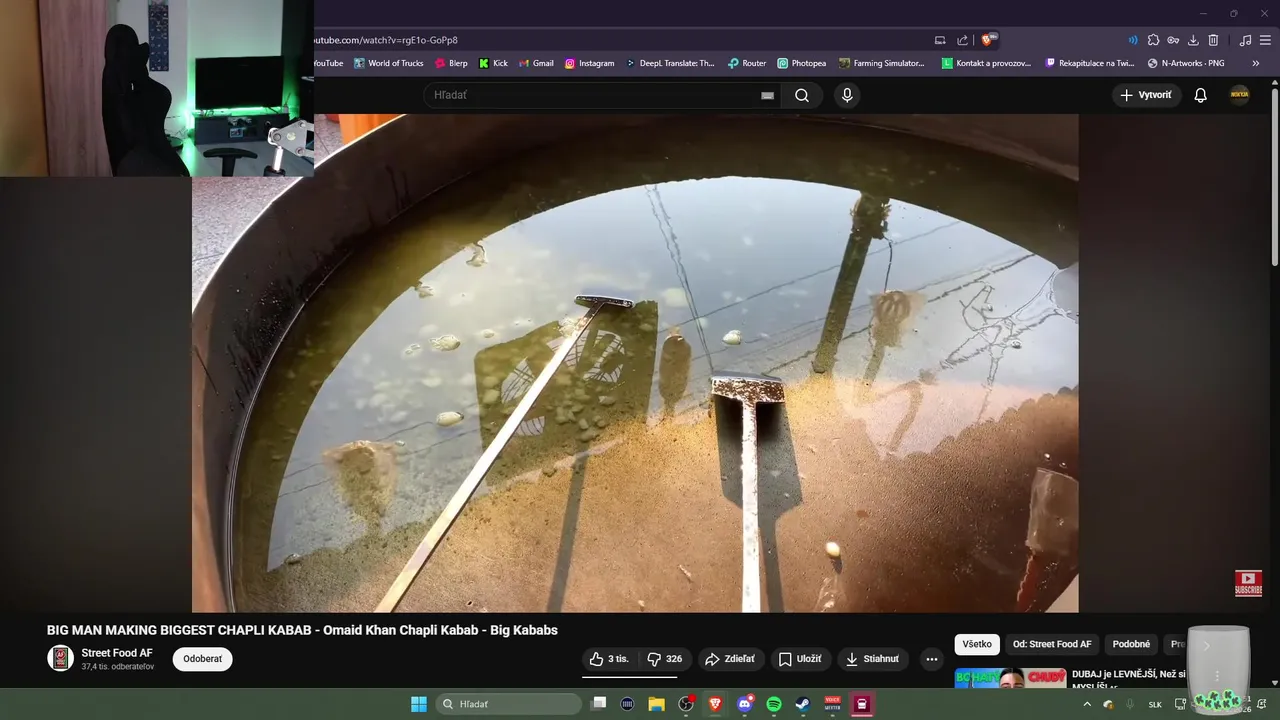Show next related filter chips arrow
Image resolution: width=1280 pixels, height=720 pixels.
pyautogui.click(x=1206, y=645)
